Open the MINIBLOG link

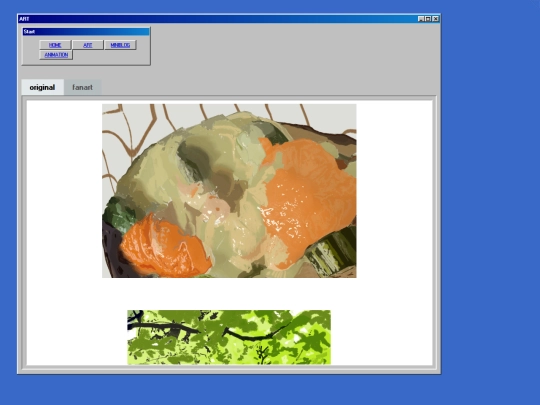(x=120, y=45)
